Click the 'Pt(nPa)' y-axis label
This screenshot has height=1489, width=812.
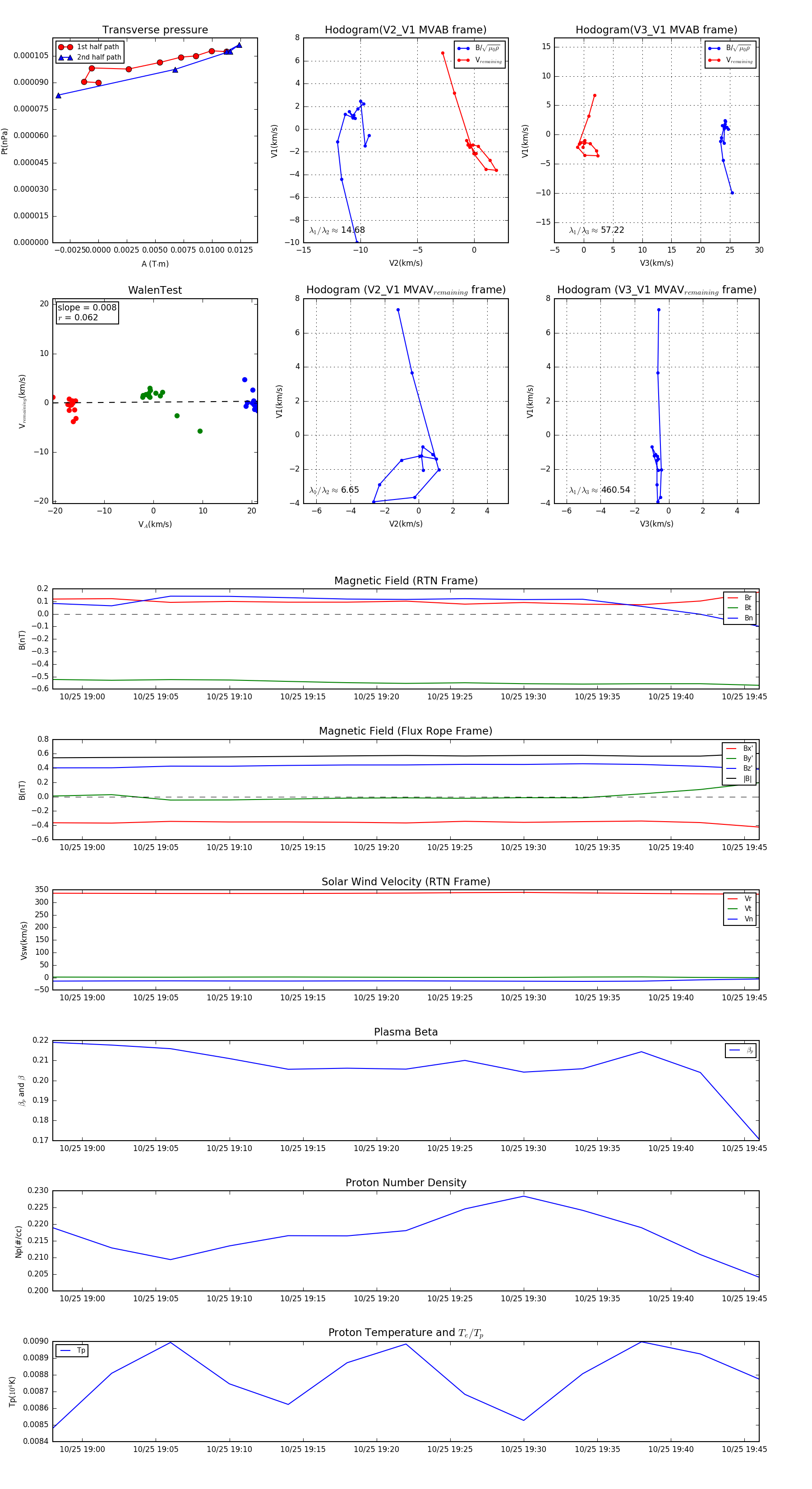(5, 141)
